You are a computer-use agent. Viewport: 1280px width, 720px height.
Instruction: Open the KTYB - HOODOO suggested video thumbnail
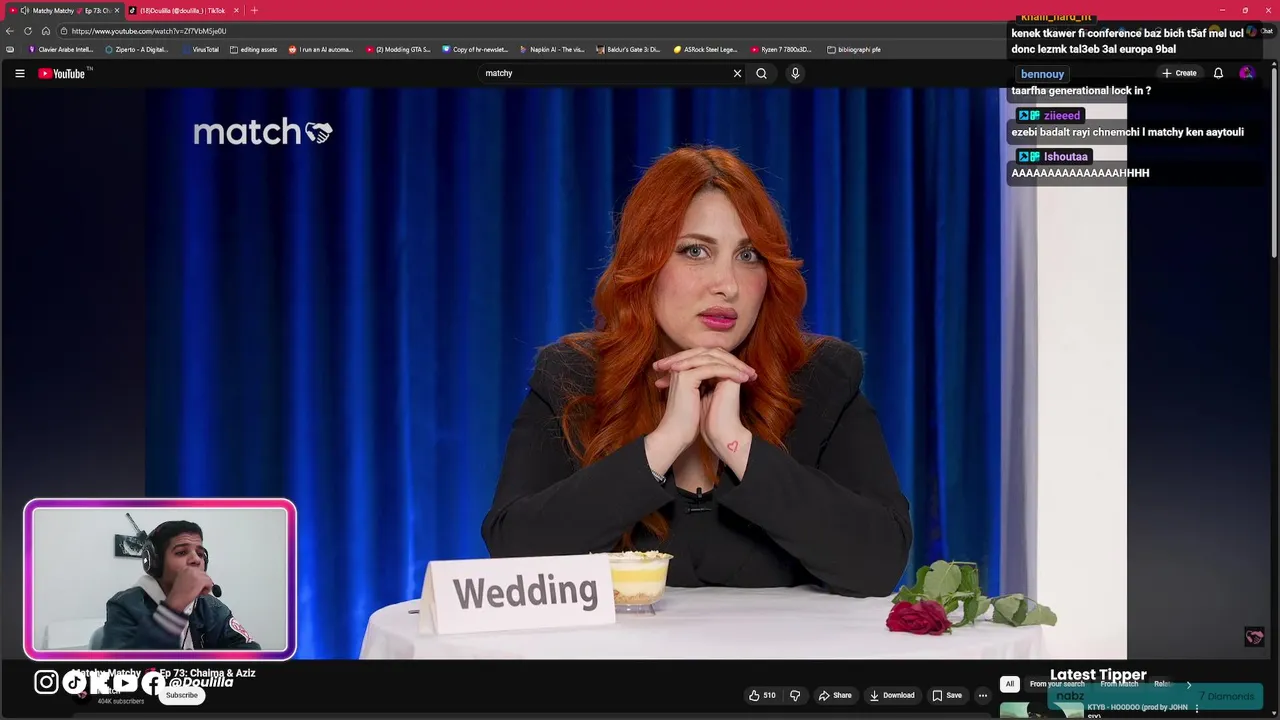pos(1042,710)
